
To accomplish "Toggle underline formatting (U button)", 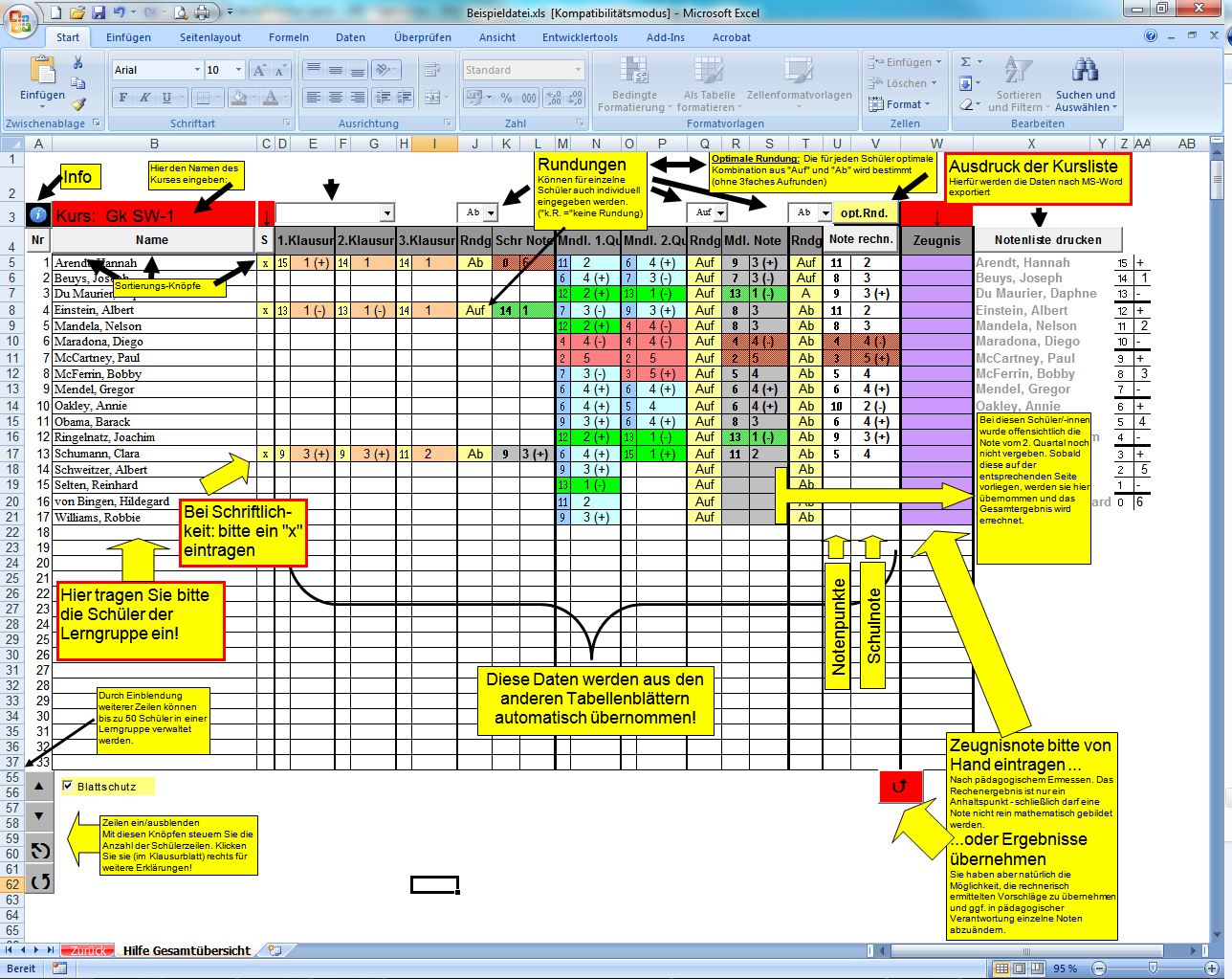I will coord(166,98).
